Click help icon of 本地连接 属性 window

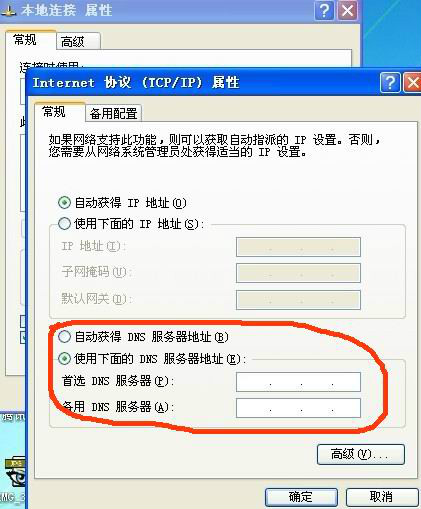(x=324, y=11)
